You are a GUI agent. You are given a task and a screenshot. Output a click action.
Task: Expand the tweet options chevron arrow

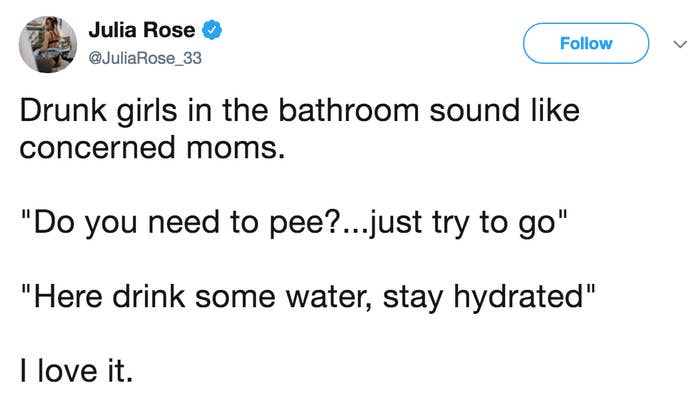click(680, 44)
